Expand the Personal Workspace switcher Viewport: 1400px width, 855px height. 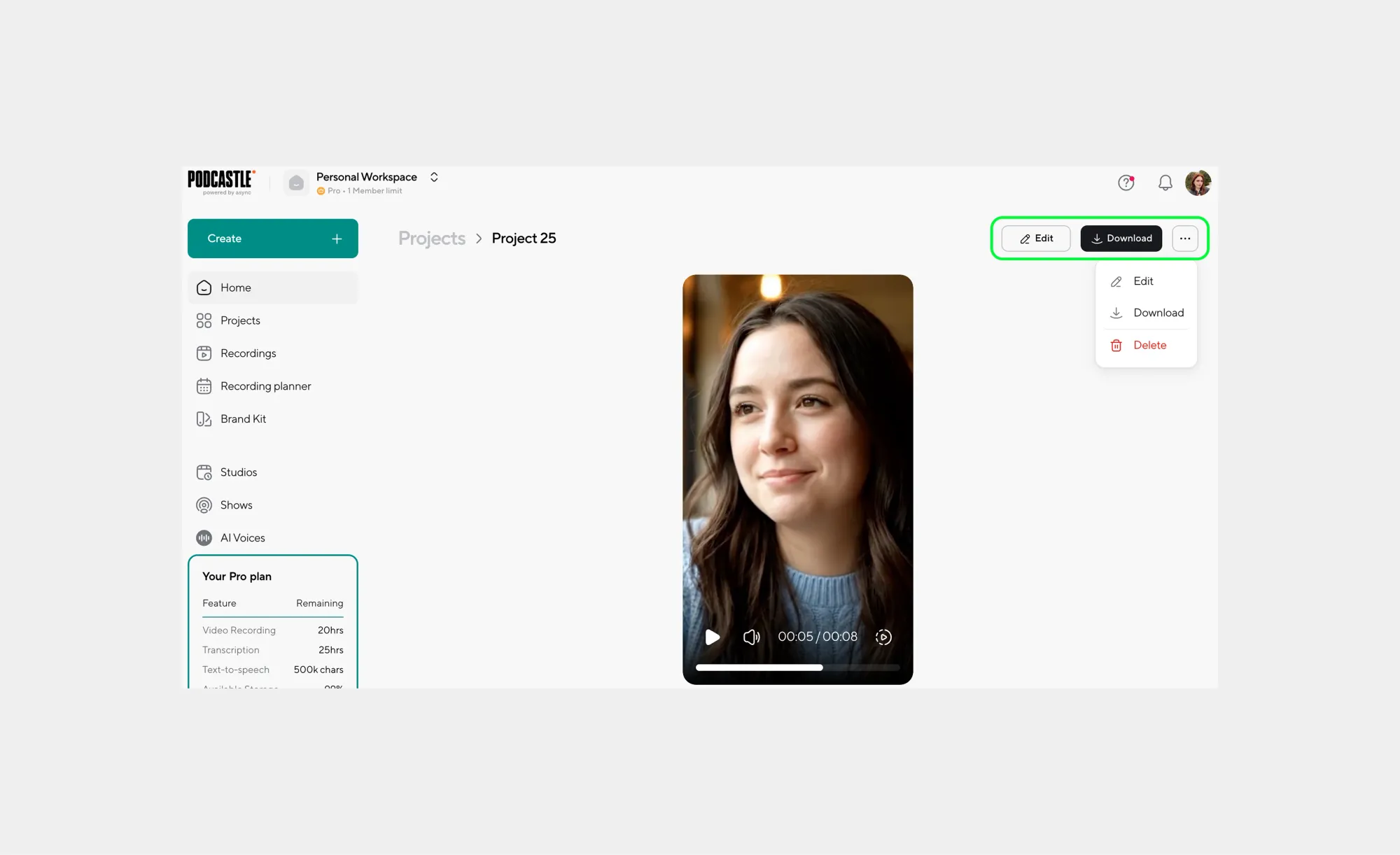434,177
